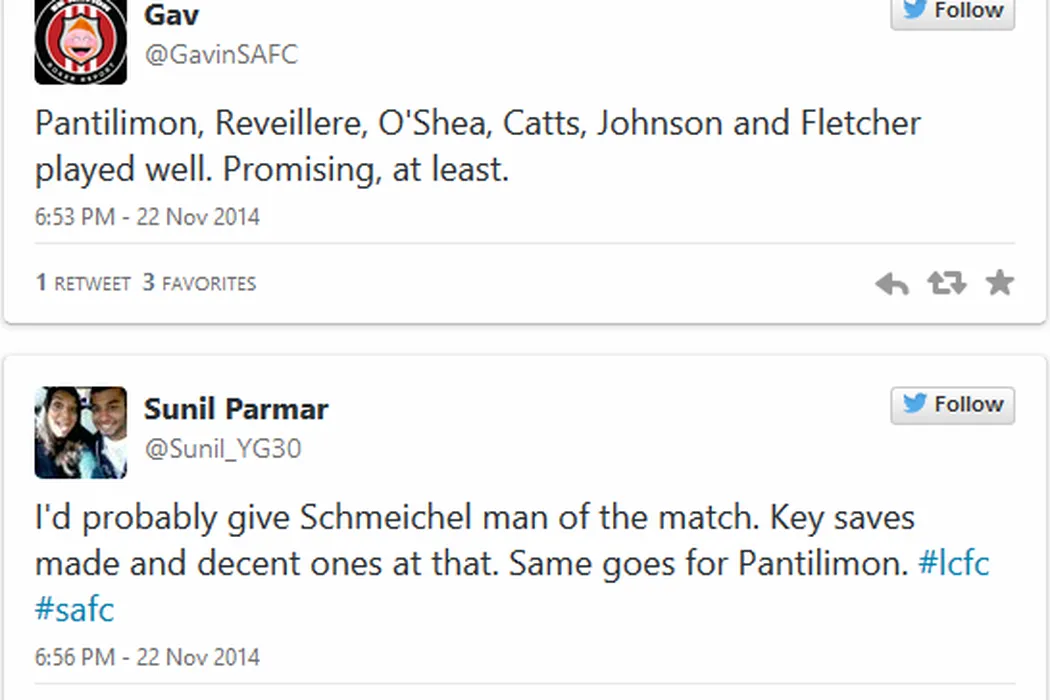Viewport: 1050px width, 700px height.
Task: Click the 6:53 PM - 22 Nov 2014 timestamp
Action: 147,217
